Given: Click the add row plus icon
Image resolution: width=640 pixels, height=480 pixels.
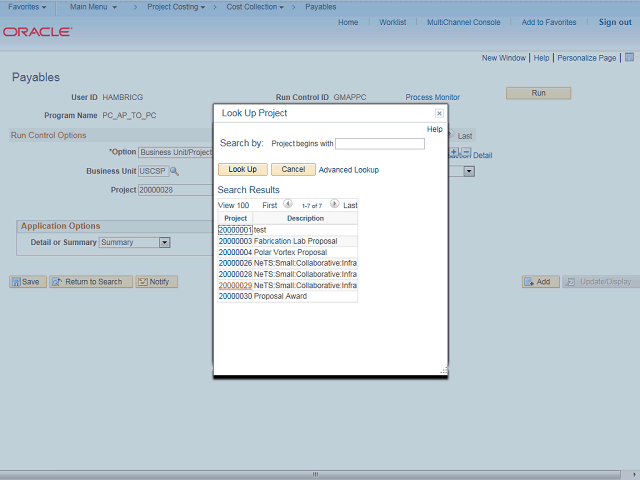Looking at the screenshot, I should (454, 153).
